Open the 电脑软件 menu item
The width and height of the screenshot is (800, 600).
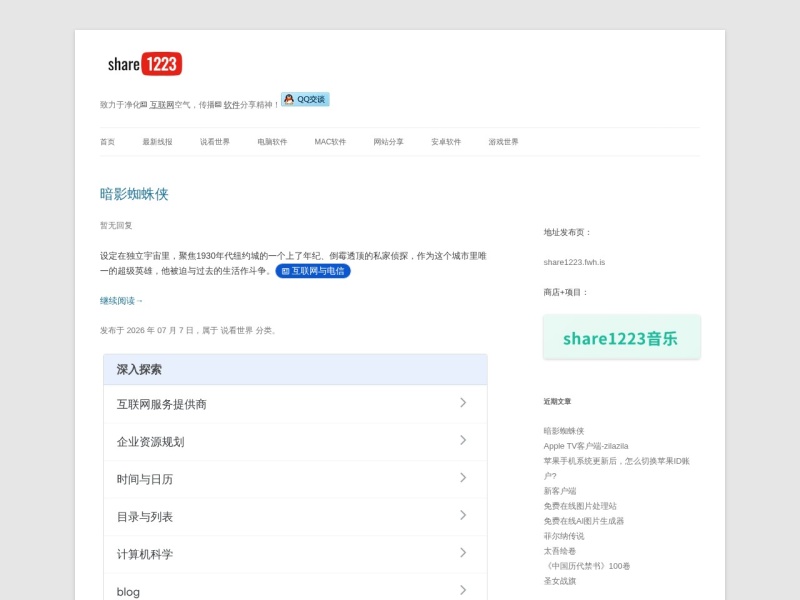point(272,142)
